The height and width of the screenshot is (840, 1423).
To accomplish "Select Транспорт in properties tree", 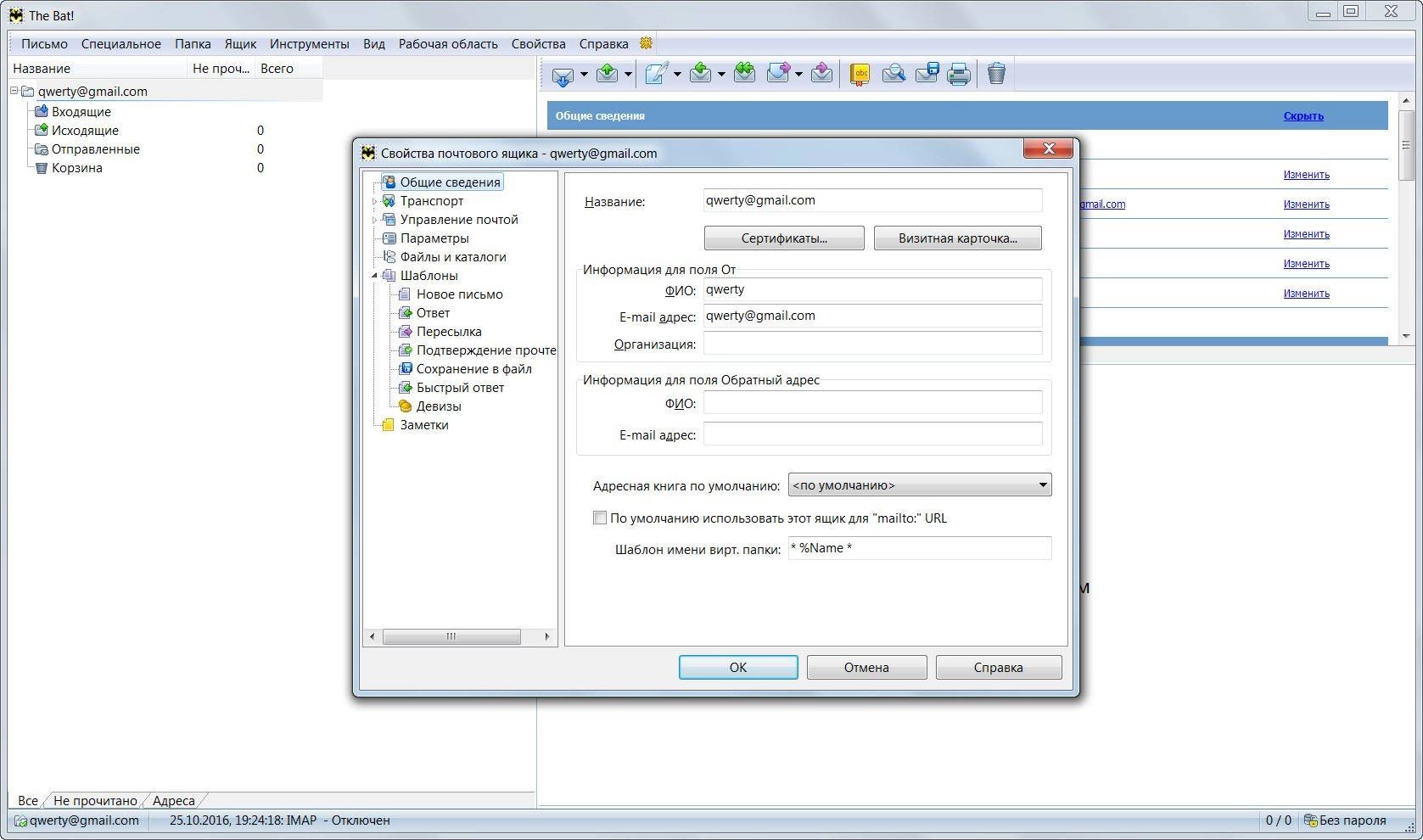I will click(432, 201).
